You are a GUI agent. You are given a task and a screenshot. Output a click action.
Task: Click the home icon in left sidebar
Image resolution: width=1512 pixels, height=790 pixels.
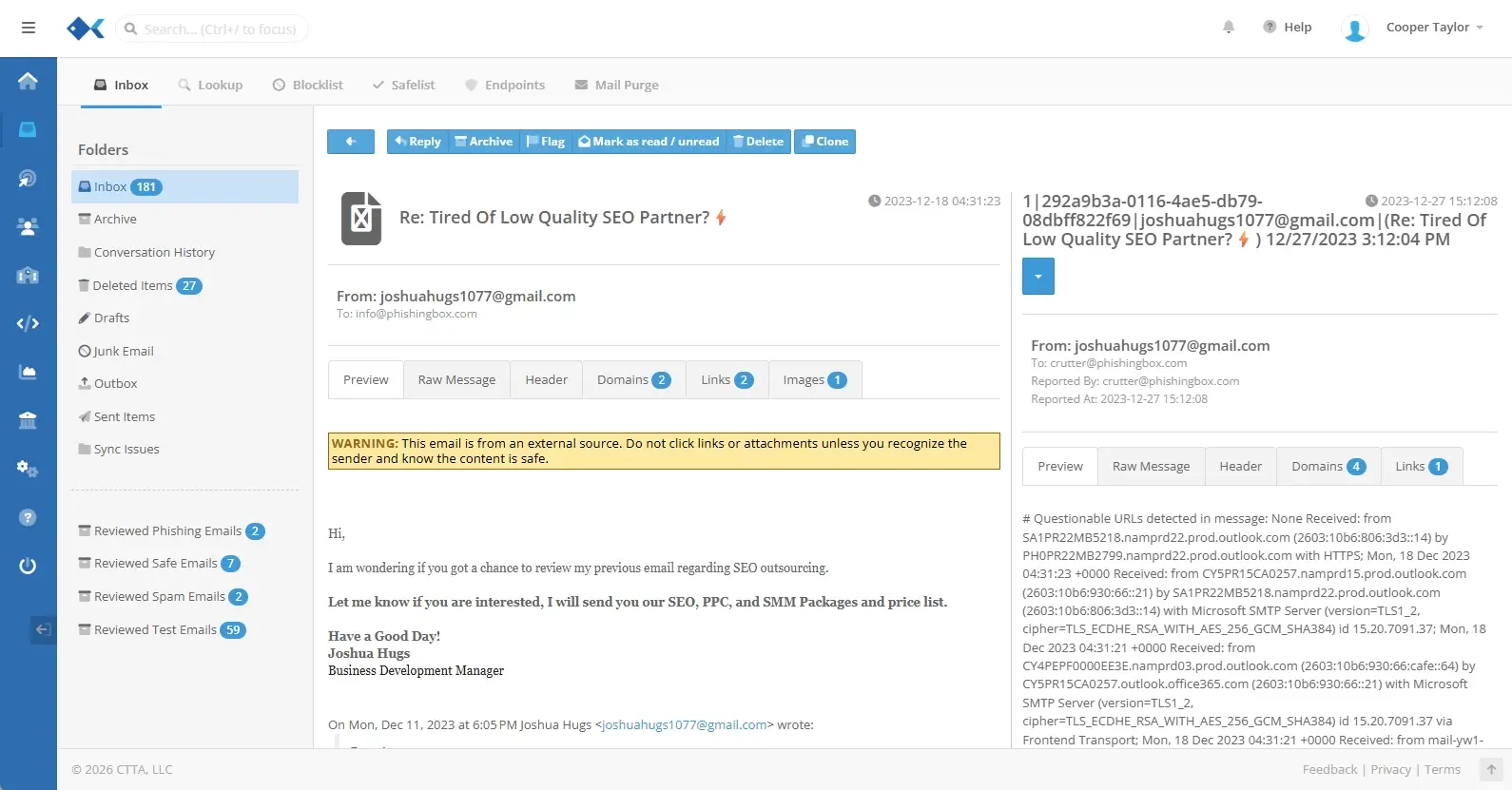pyautogui.click(x=28, y=81)
